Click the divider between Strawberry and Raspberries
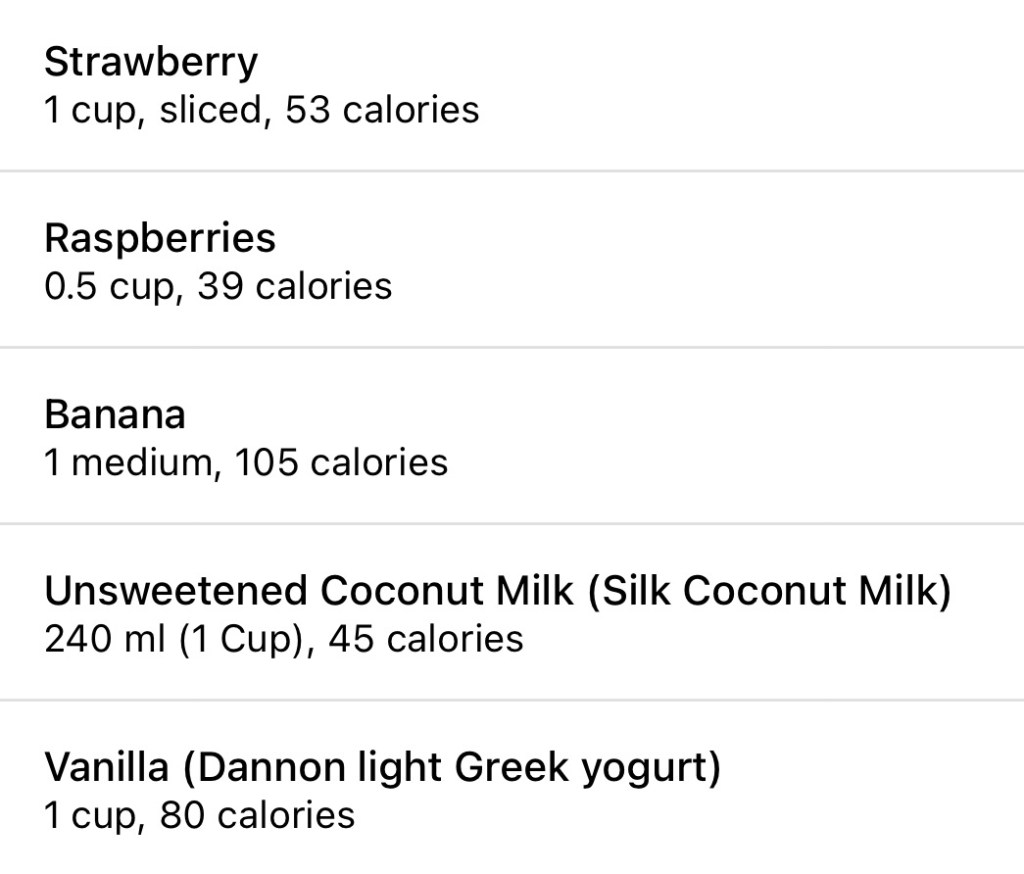Screen dimensions: 1024x874 [512, 171]
